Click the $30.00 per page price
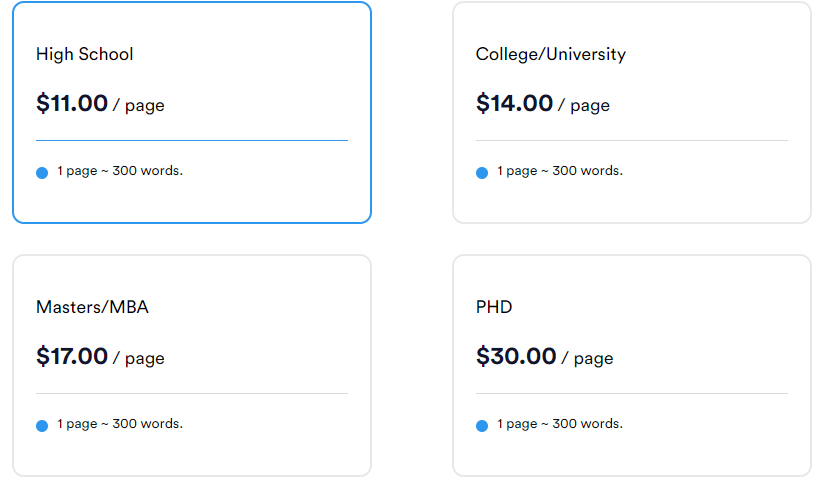 544,356
